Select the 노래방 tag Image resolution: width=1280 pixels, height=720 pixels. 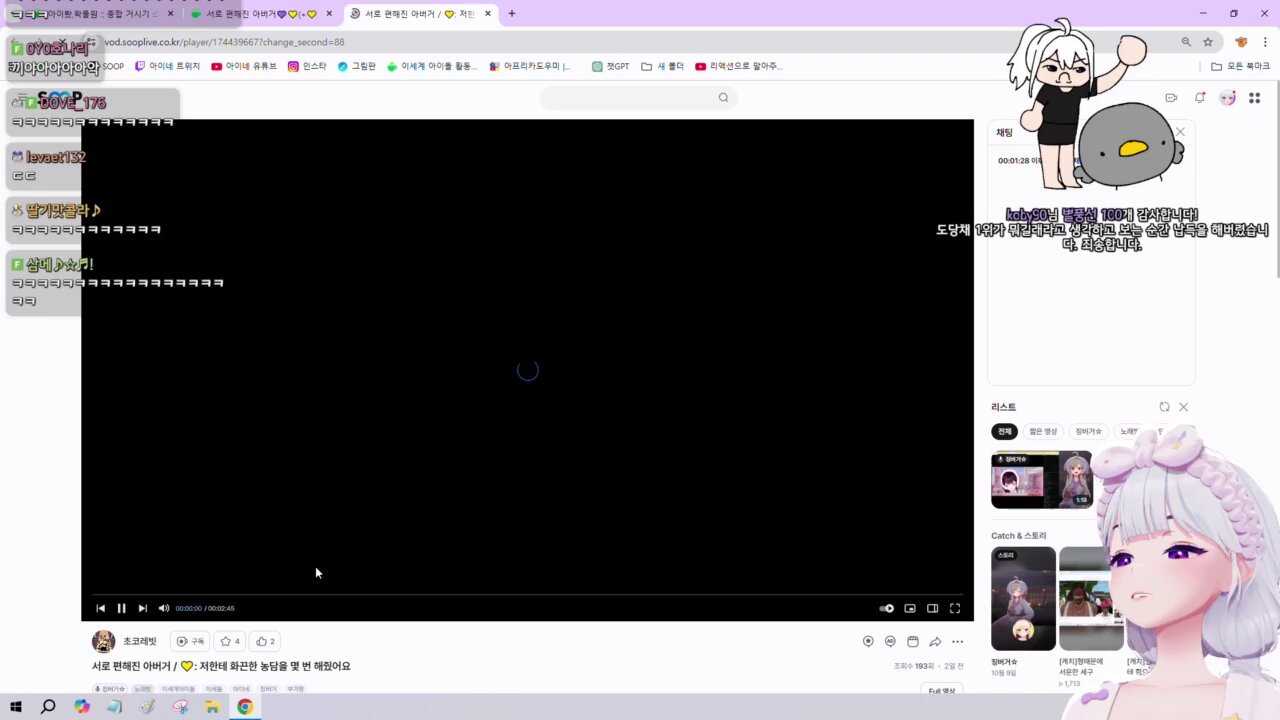tap(142, 689)
